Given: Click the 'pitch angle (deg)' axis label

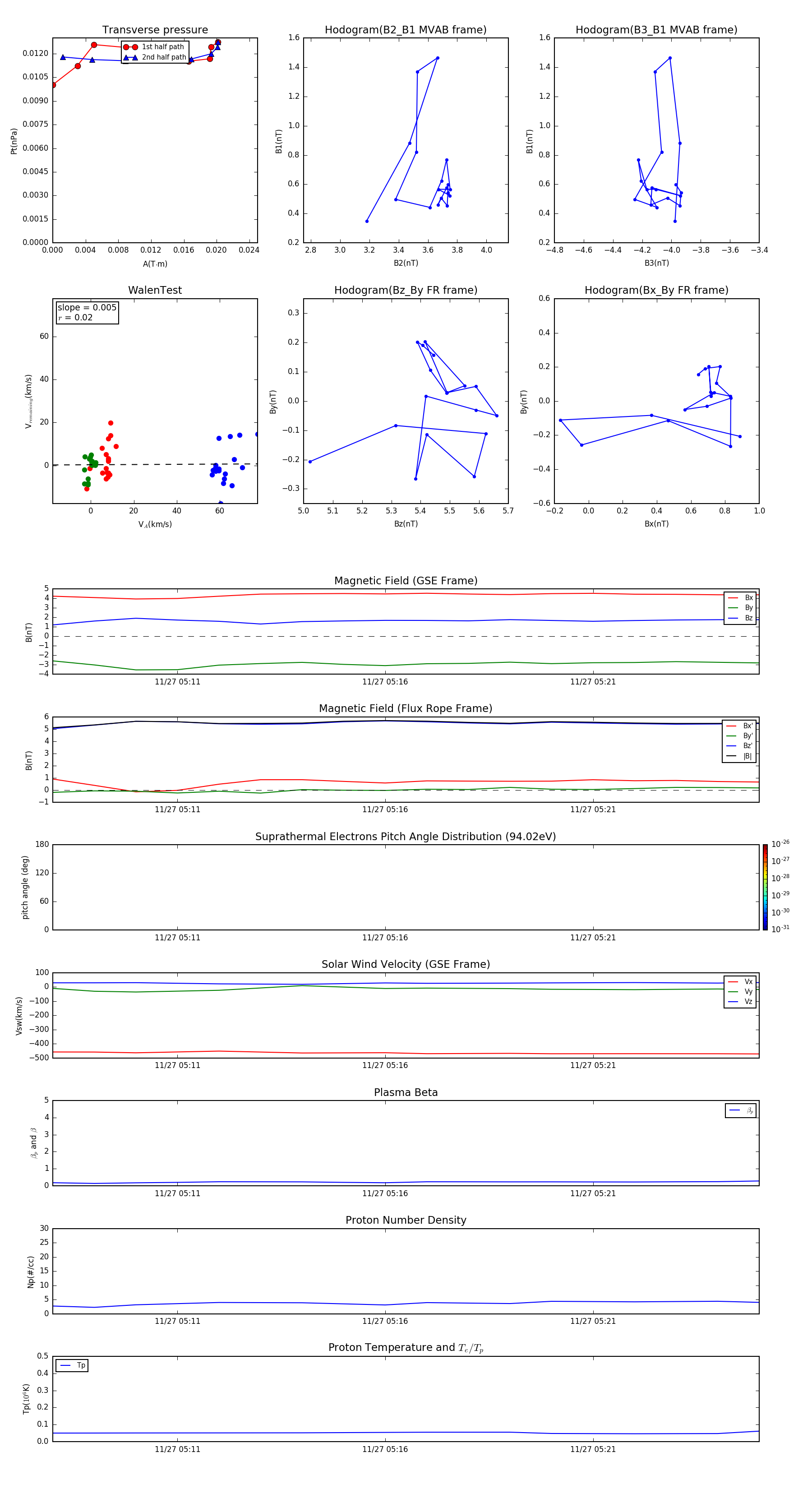Looking at the screenshot, I should pyautogui.click(x=25, y=887).
